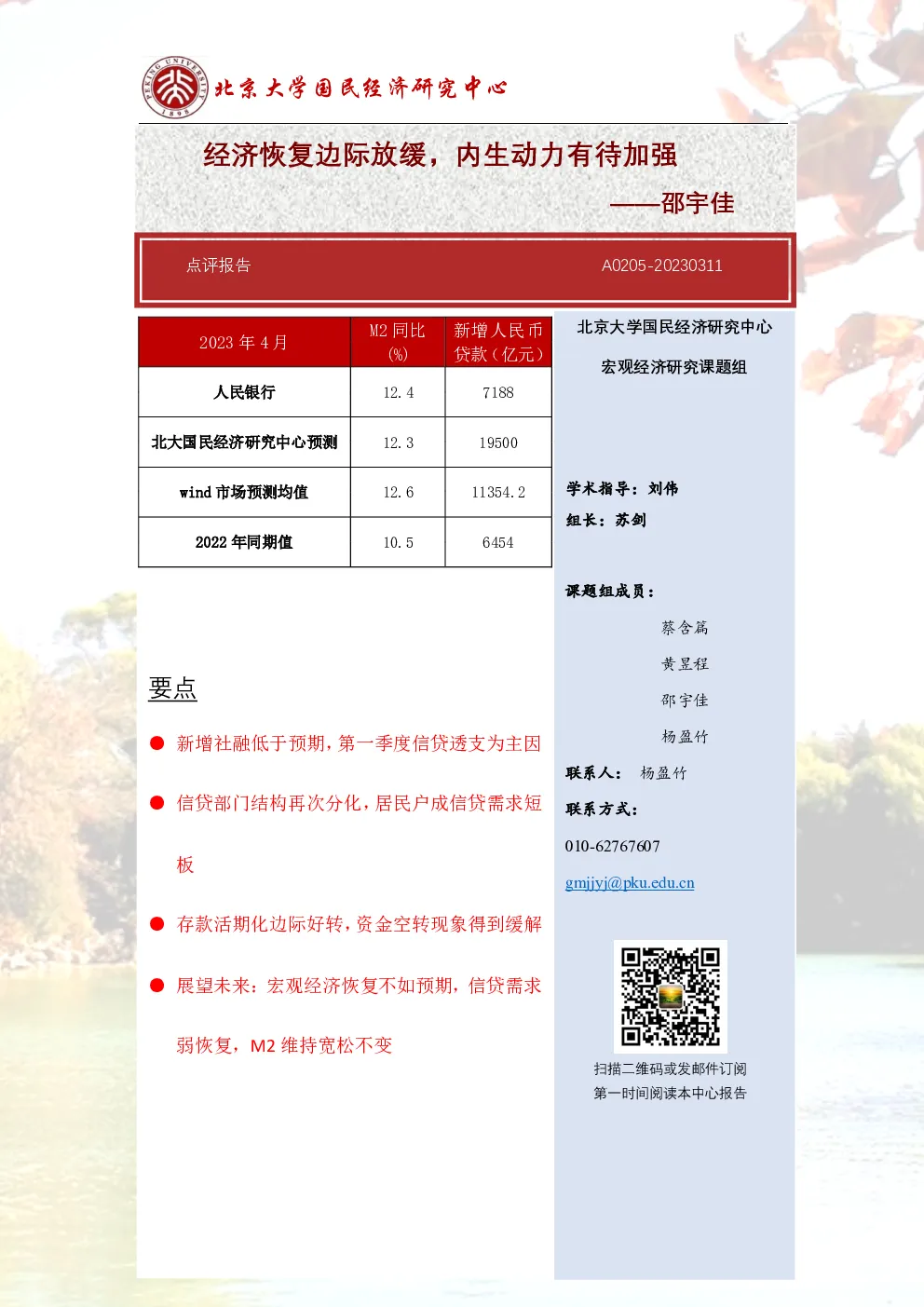Click the 12.4 value in 人民银行 row
The image size is (924, 1307).
pos(398,392)
